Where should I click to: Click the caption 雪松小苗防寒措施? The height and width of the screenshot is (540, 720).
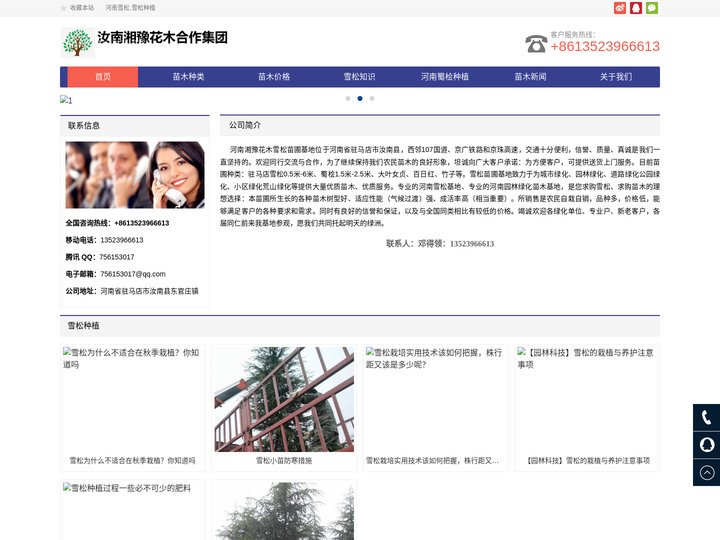pyautogui.click(x=284, y=461)
